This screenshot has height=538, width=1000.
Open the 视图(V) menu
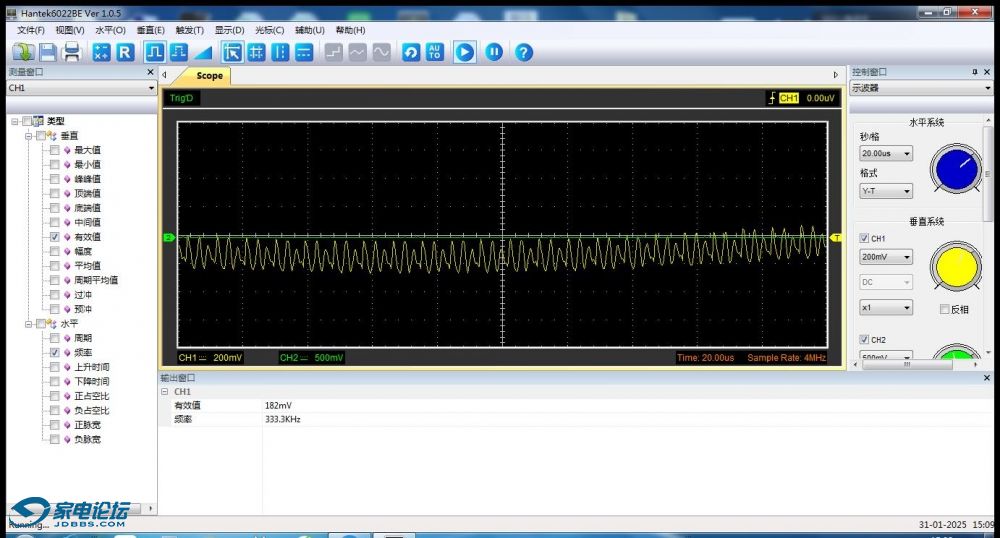pyautogui.click(x=70, y=30)
